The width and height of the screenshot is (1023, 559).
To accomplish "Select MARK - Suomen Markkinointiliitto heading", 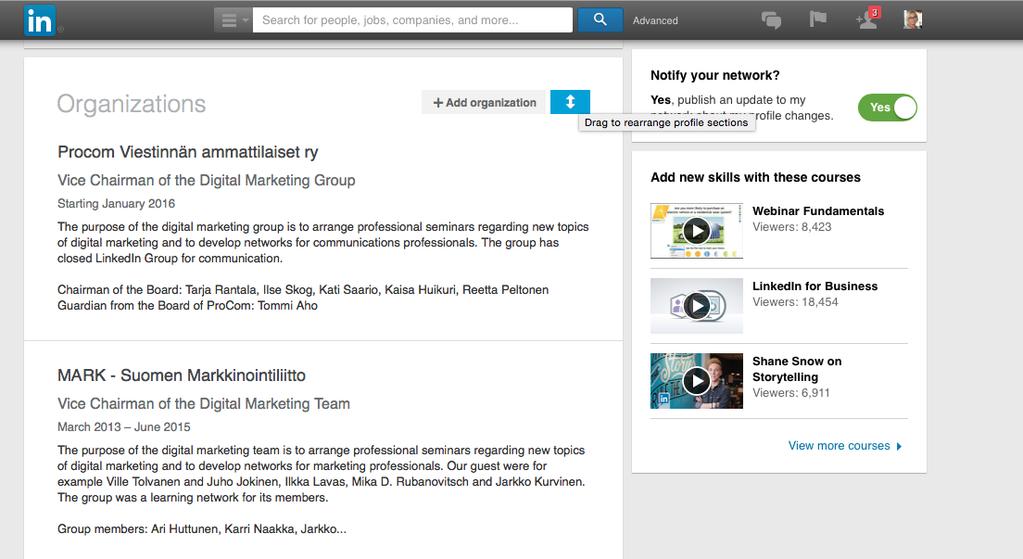I will 181,375.
